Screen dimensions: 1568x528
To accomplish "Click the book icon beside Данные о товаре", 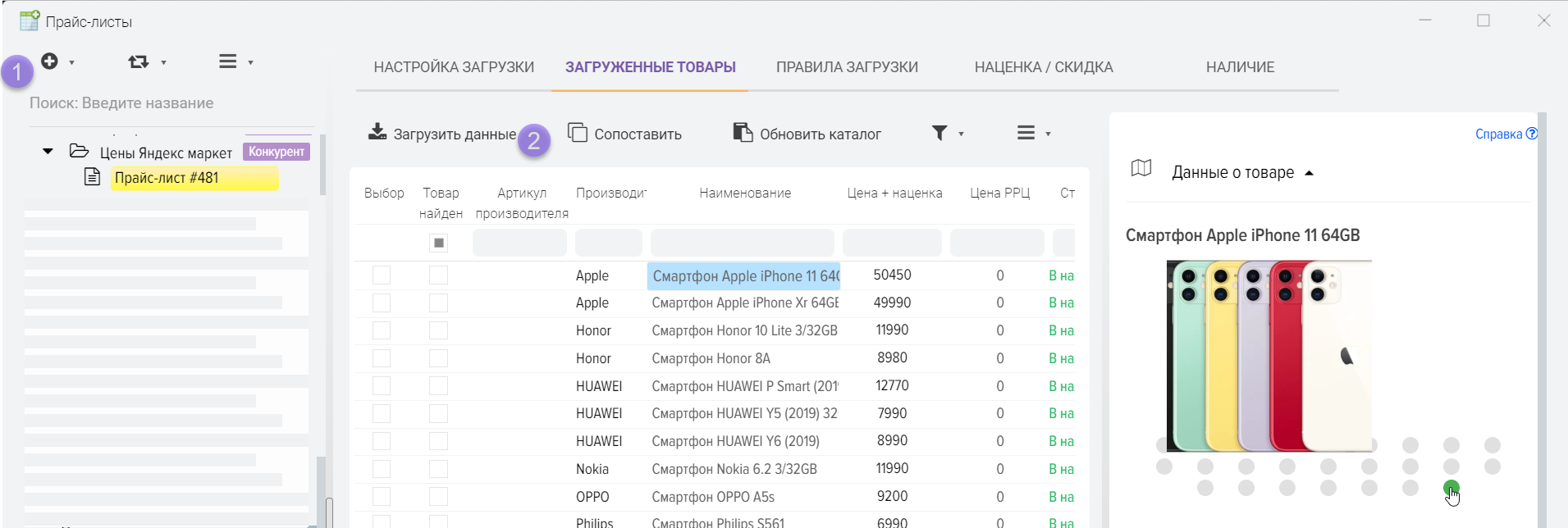I will [x=1141, y=169].
